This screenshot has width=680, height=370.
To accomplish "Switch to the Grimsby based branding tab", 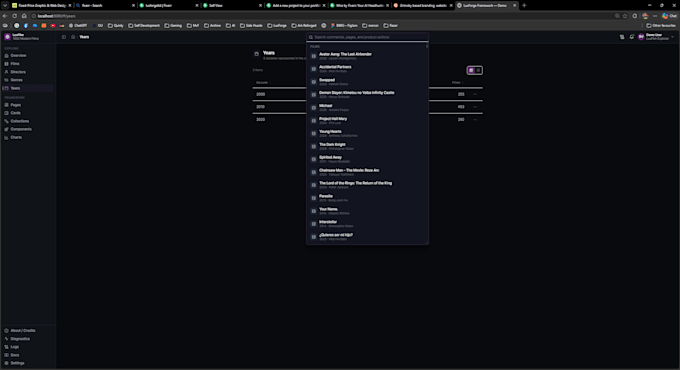I will (x=422, y=6).
